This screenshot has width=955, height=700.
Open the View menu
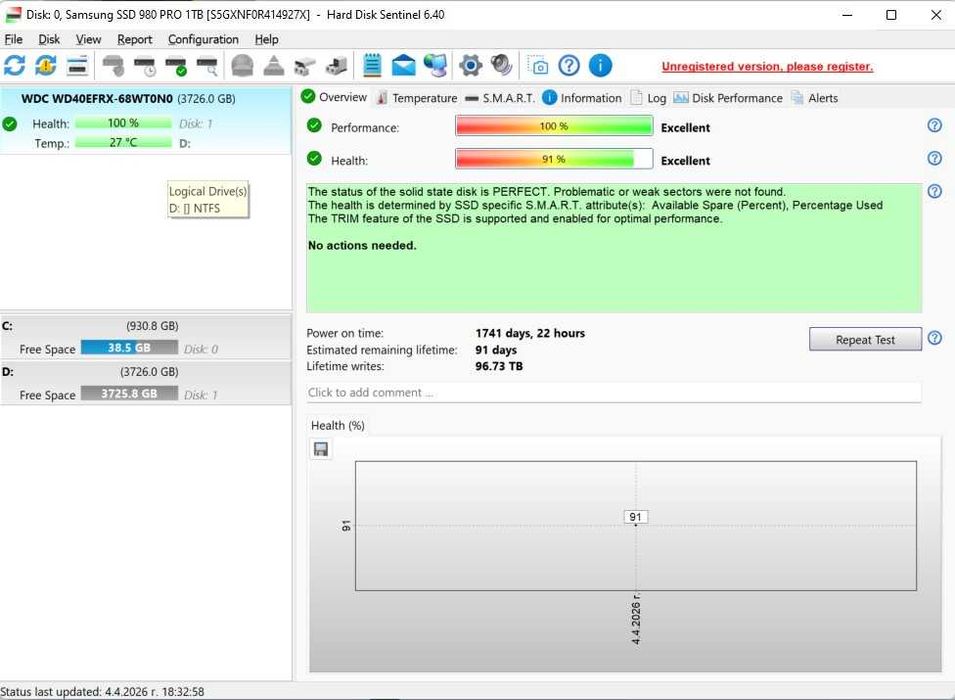[88, 39]
